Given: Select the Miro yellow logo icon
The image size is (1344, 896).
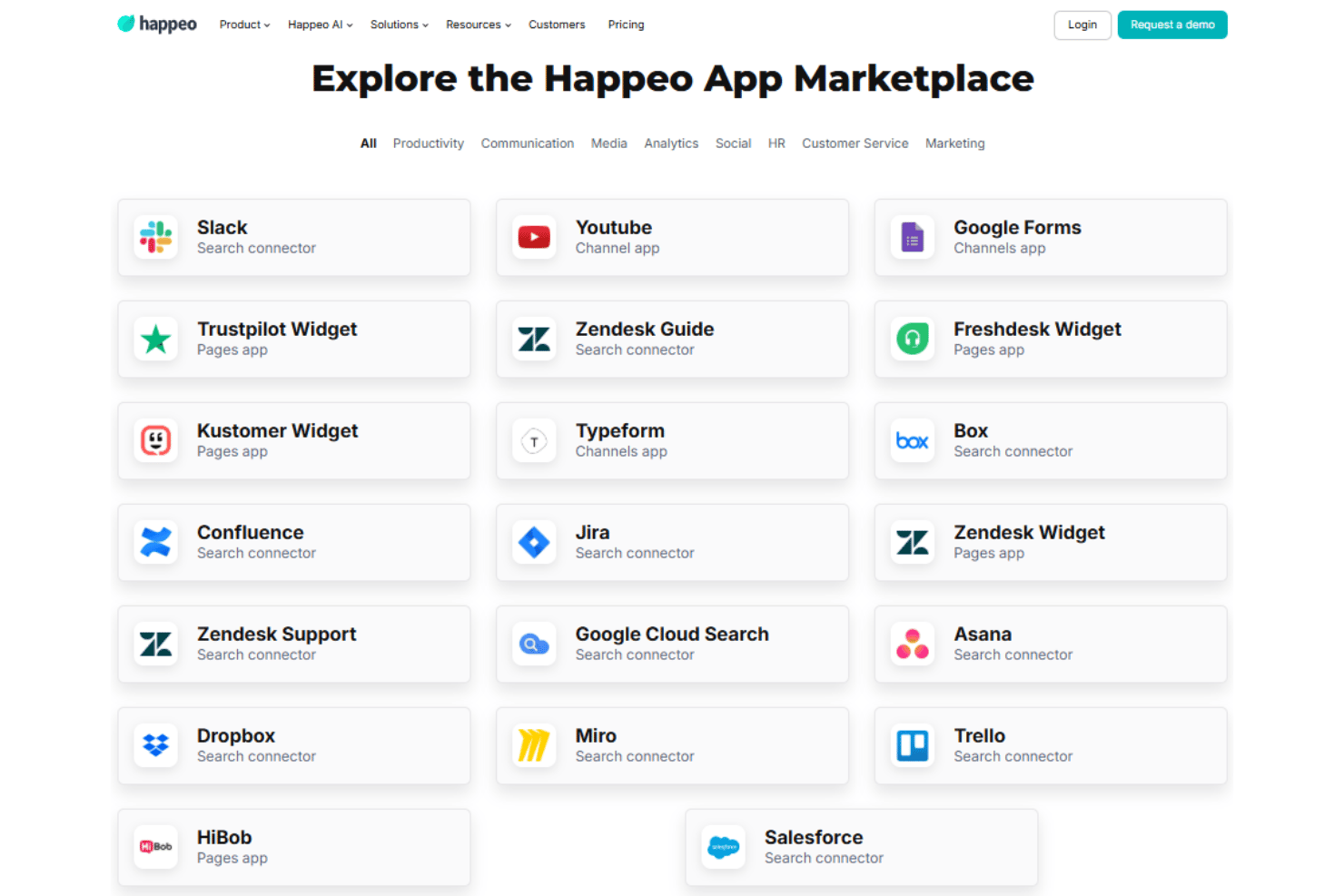Looking at the screenshot, I should 534,745.
